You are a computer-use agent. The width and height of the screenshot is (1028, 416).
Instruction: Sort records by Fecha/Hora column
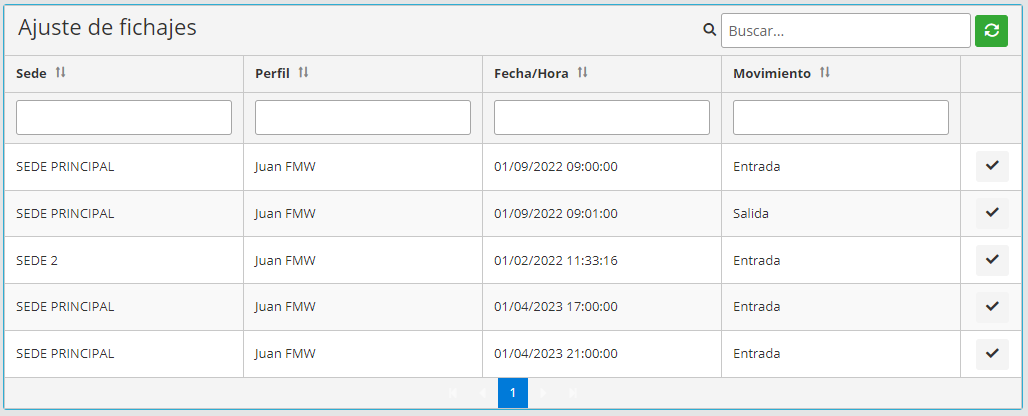click(x=582, y=73)
